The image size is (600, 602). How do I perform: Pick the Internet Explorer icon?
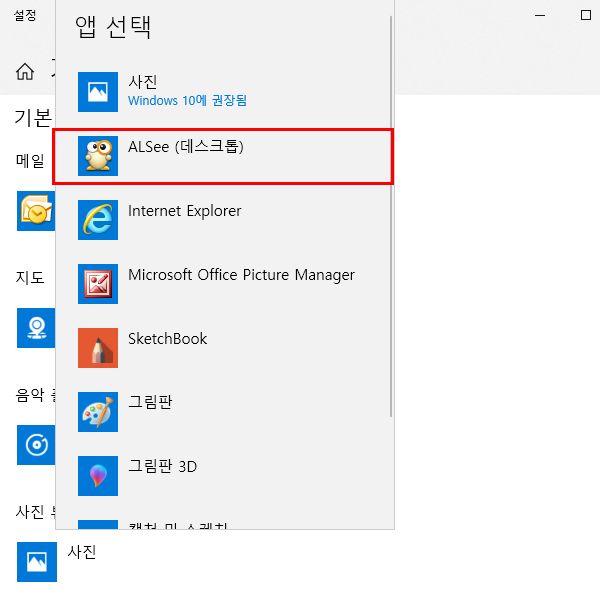(98, 220)
